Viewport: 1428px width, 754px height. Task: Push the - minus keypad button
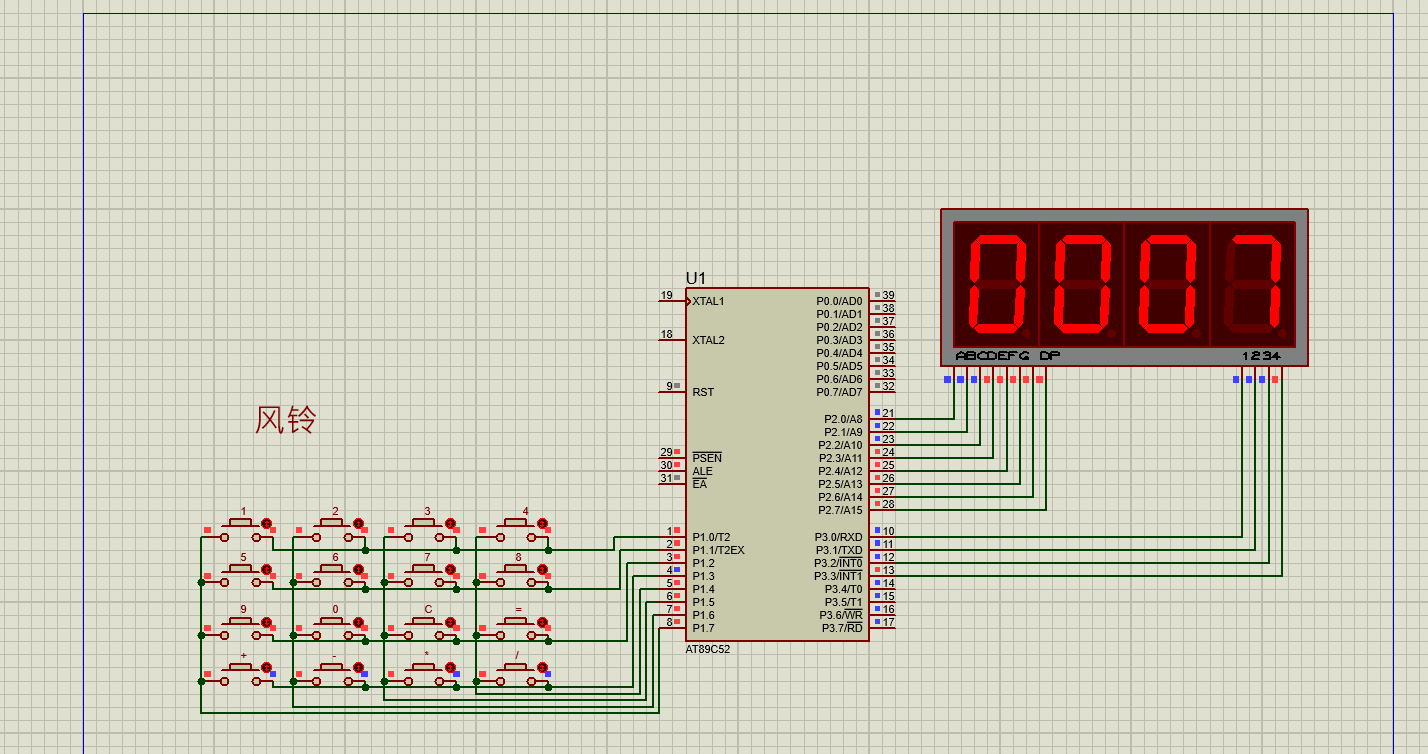click(332, 668)
